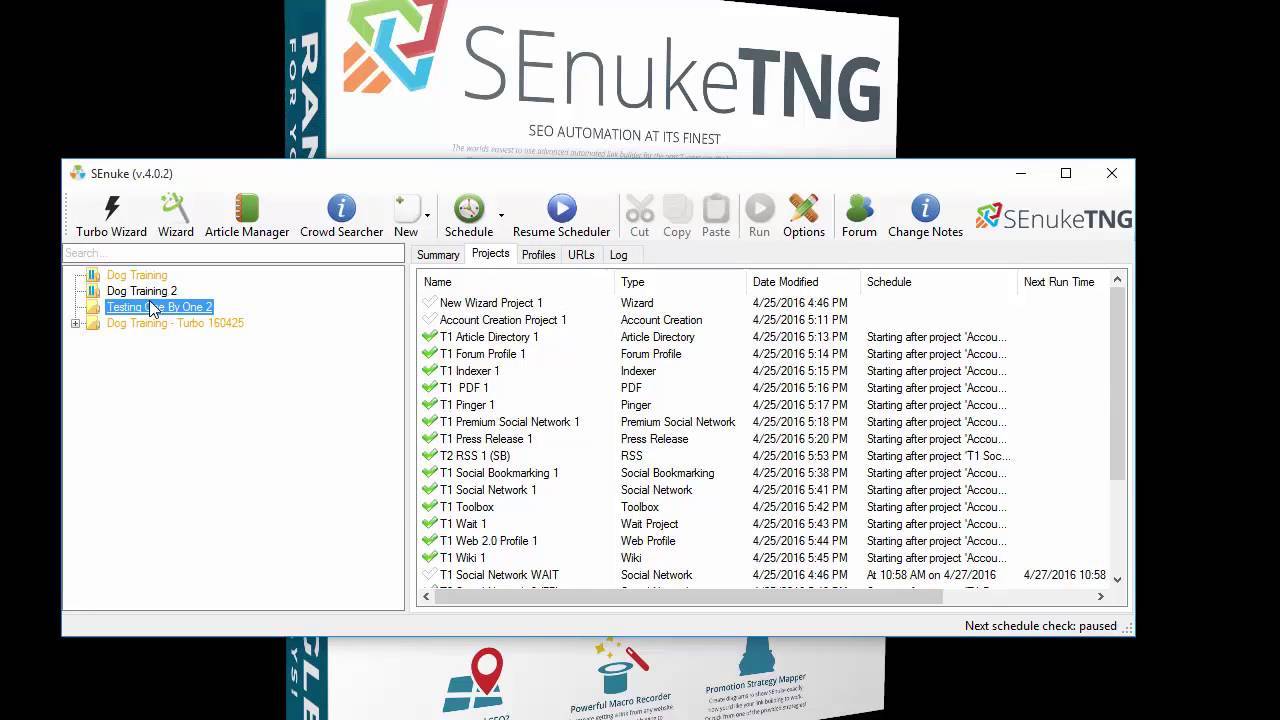The width and height of the screenshot is (1280, 720).
Task: Open the Crowd Searcher
Action: pyautogui.click(x=341, y=216)
